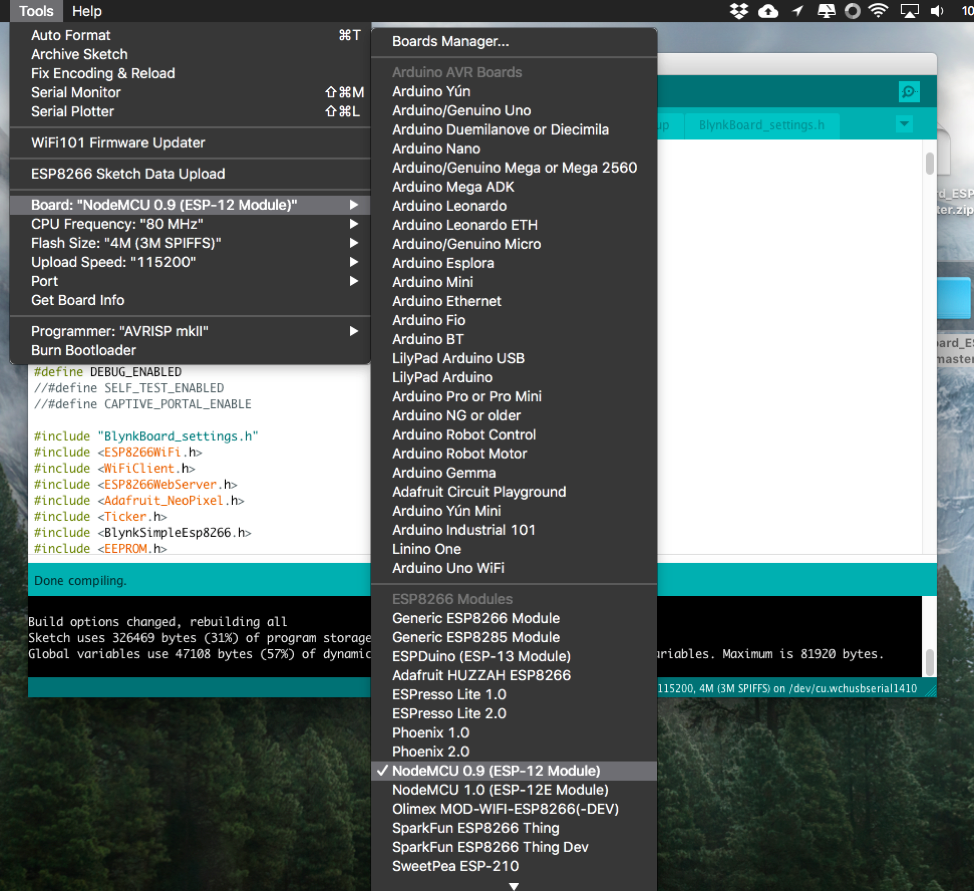974x891 pixels.
Task: Select NodeMCU 1.0 (ESP-12E Module) board
Action: click(x=499, y=790)
